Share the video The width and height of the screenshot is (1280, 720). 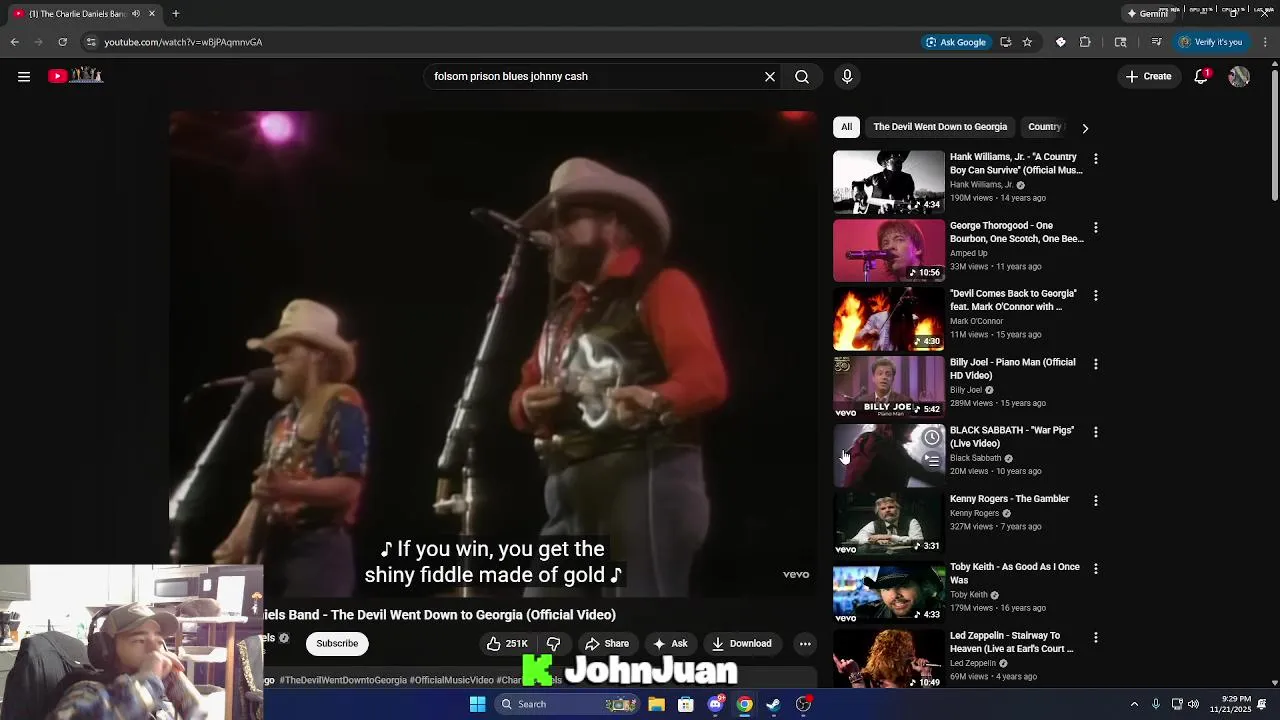[607, 643]
